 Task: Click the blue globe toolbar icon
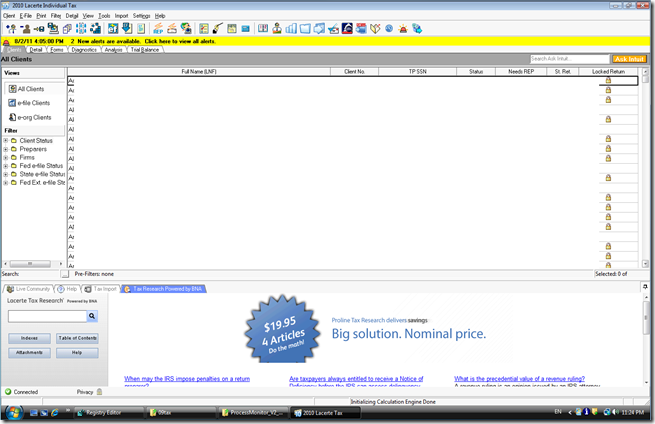(x=389, y=28)
